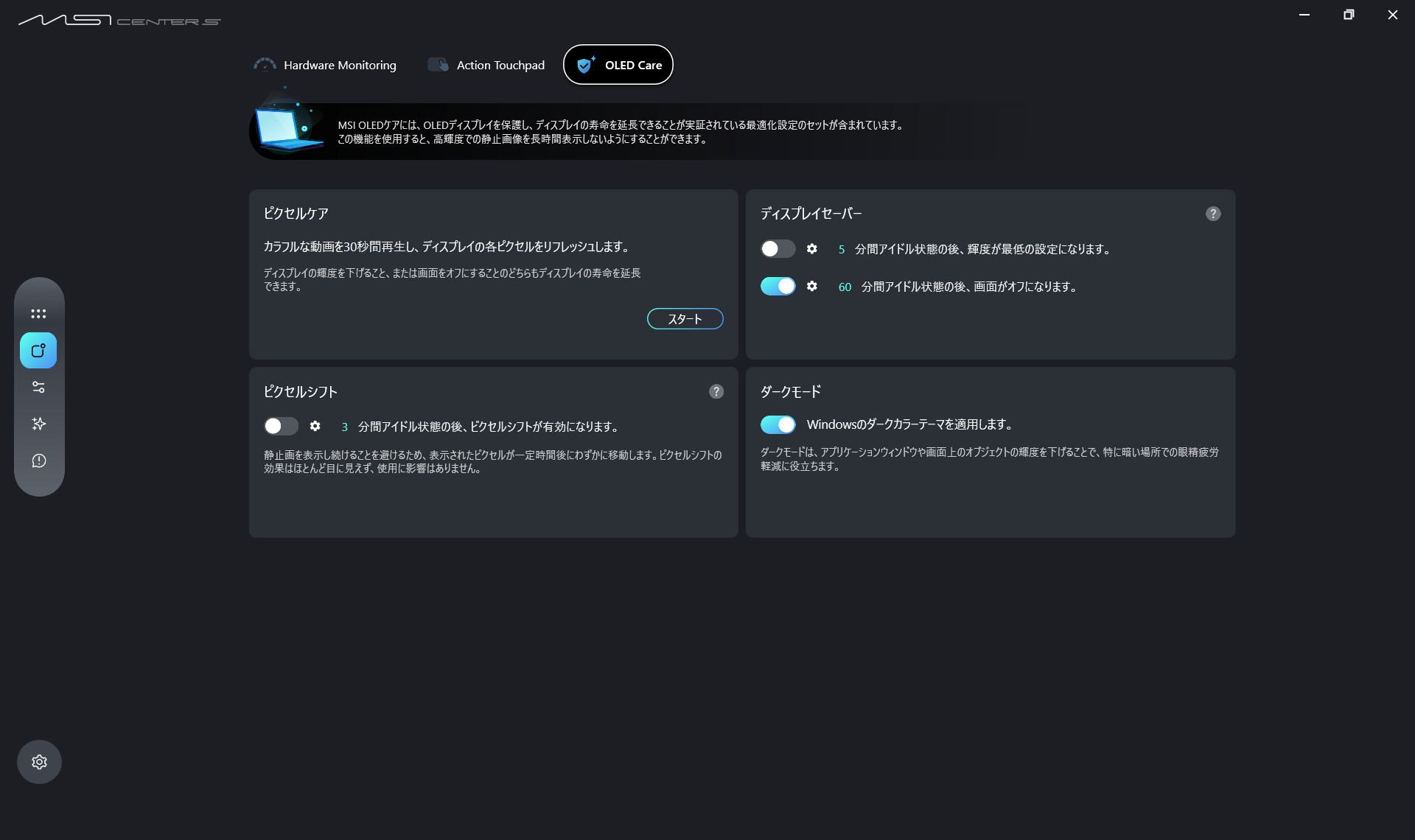Click the Hardware Monitoring gauge icon
This screenshot has height=840, width=1415.
coord(265,65)
